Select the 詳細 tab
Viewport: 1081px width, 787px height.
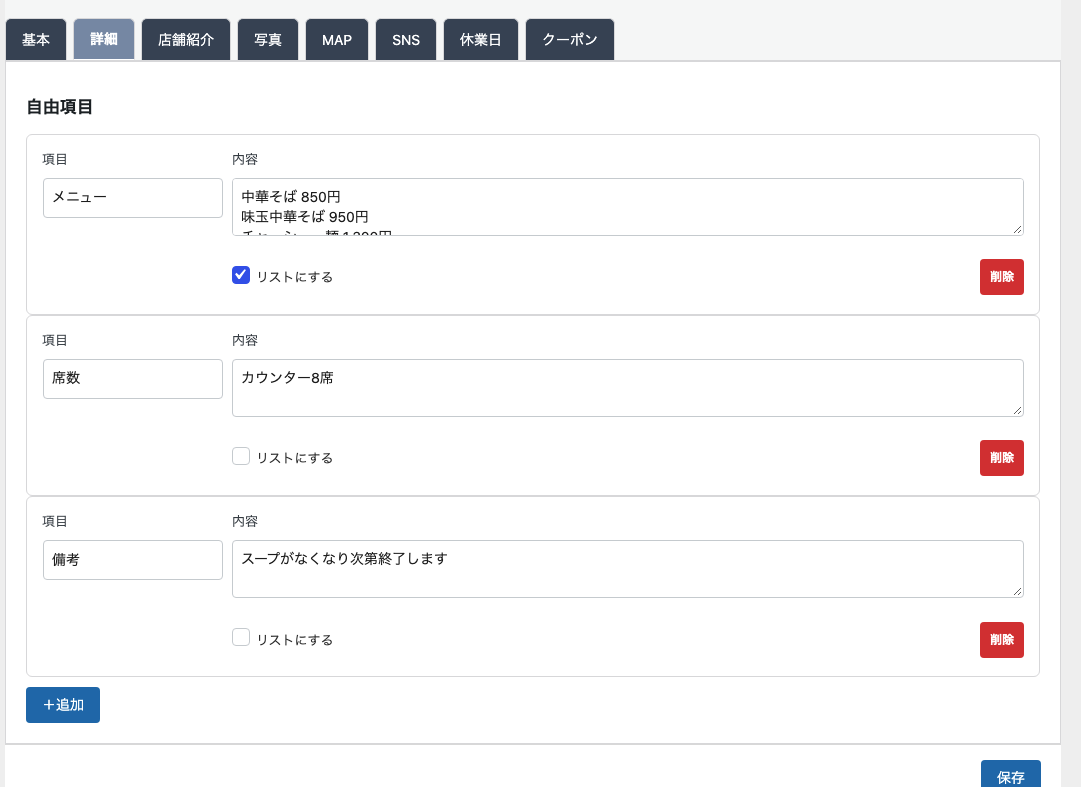point(103,39)
